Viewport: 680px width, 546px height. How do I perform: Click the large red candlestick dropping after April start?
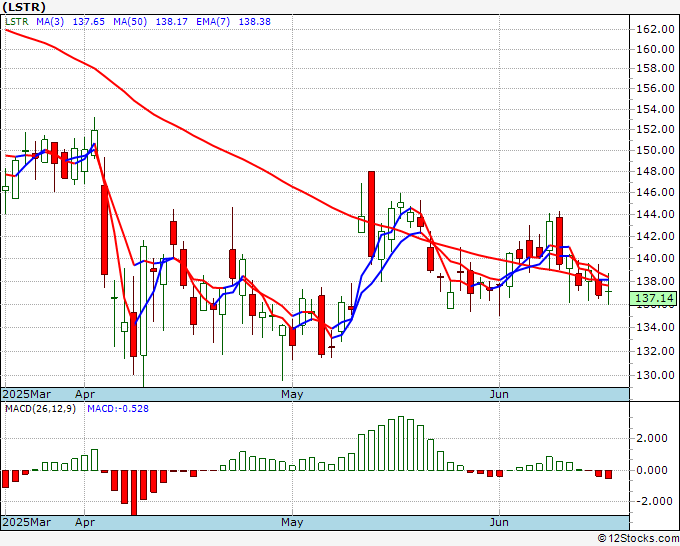coord(105,230)
